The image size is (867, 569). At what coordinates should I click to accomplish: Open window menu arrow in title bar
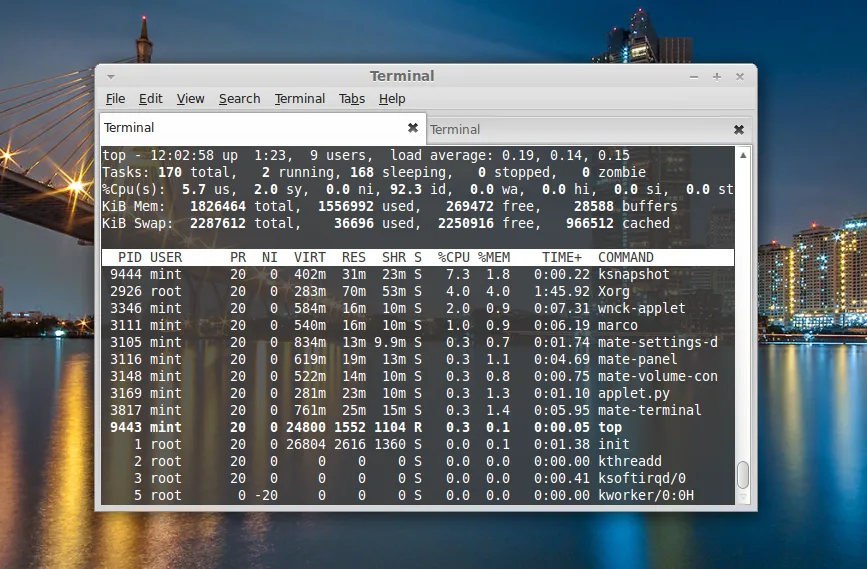point(111,76)
